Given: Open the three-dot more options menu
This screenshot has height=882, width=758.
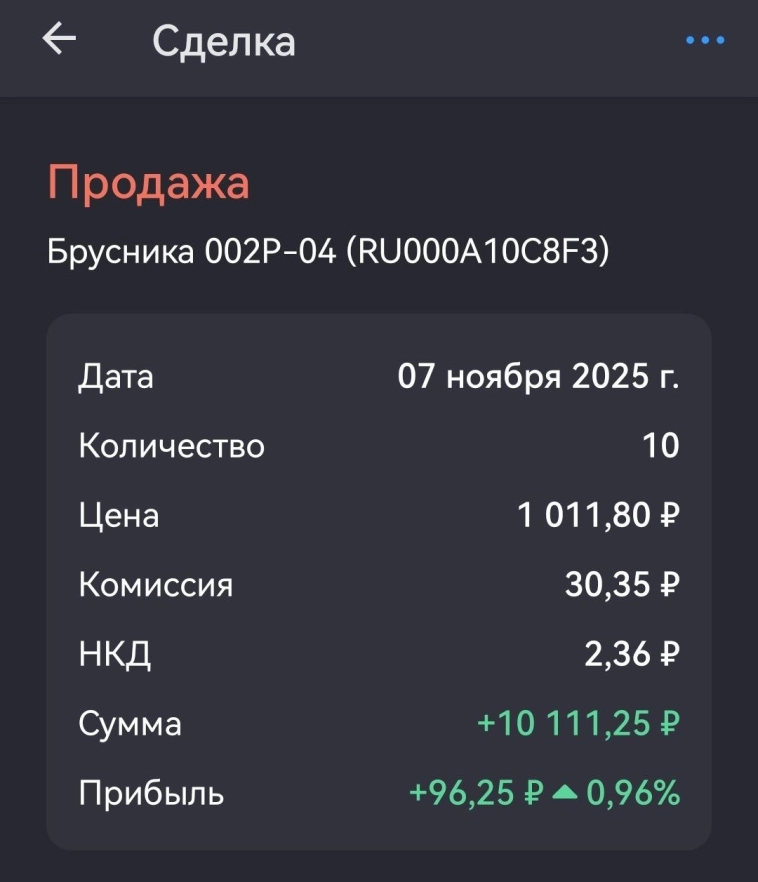Looking at the screenshot, I should click(x=704, y=41).
